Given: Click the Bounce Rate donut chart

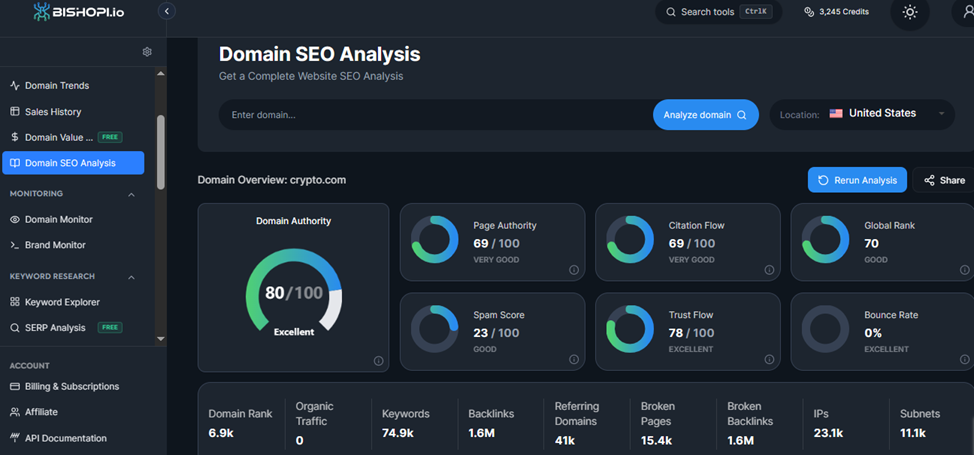Looking at the screenshot, I should coord(826,329).
